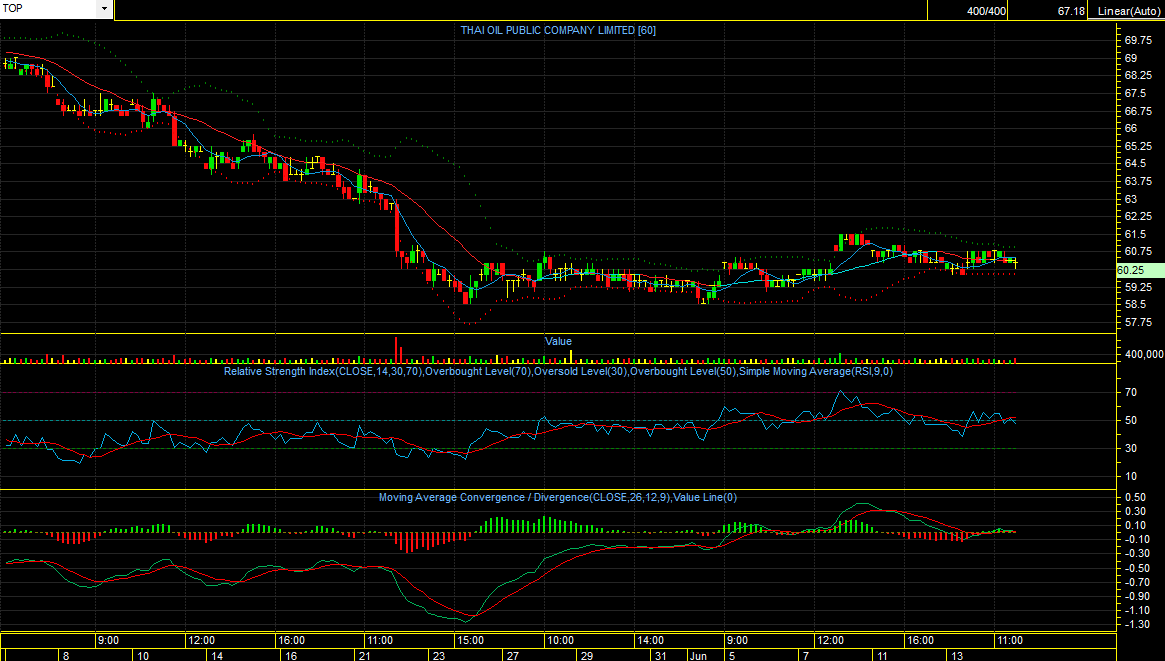Click the 60.25 current price tag

click(x=1140, y=270)
